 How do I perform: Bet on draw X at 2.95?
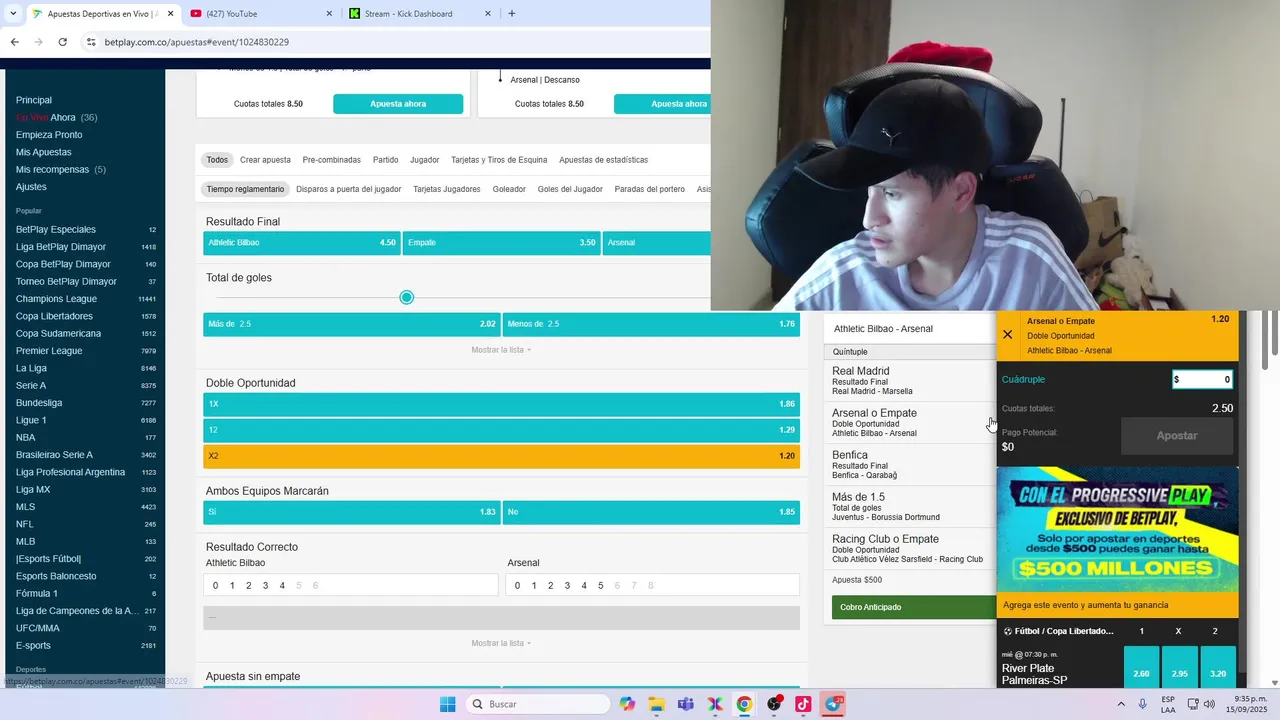pos(1179,667)
